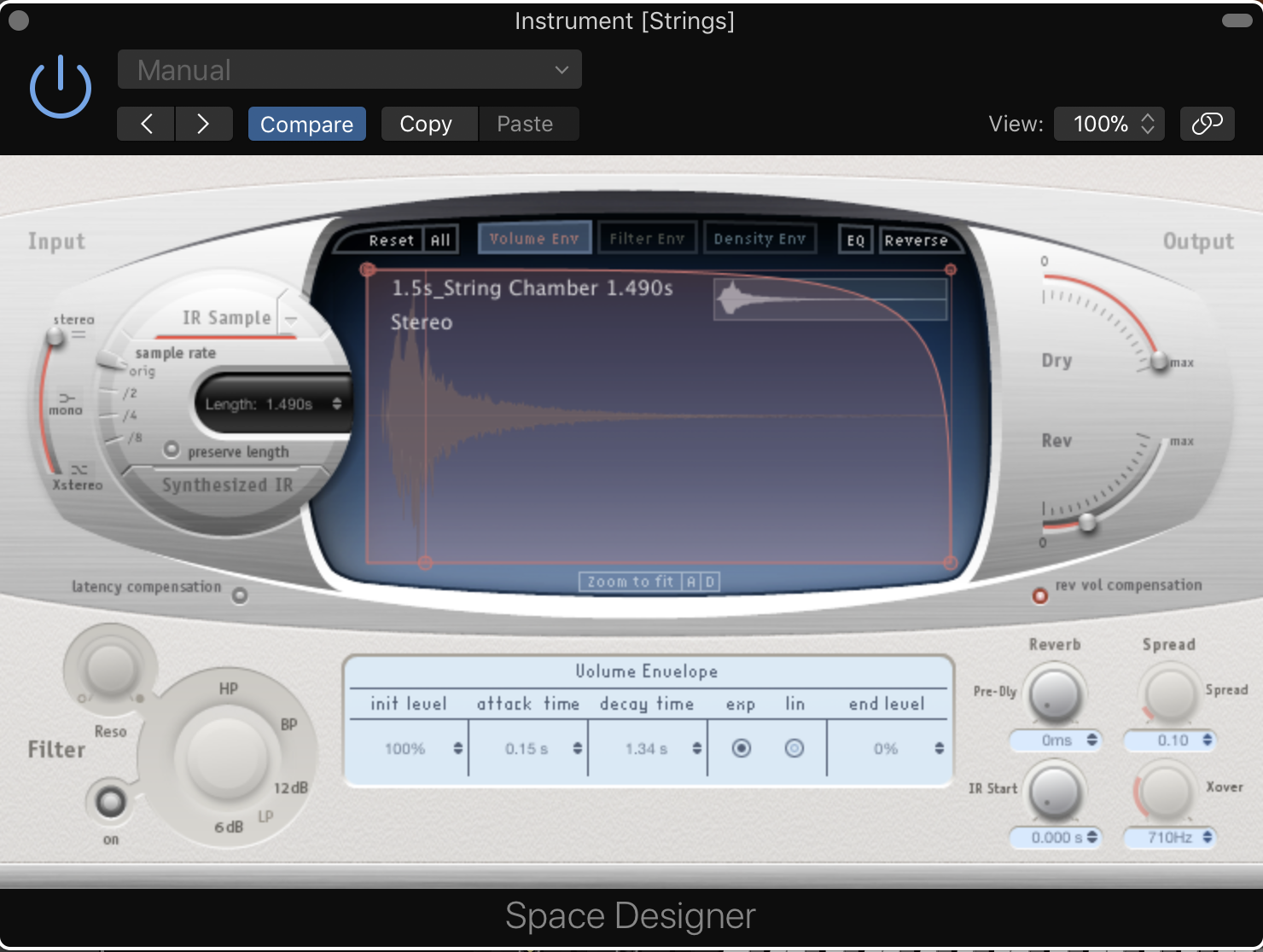Toggle latency compensation
1263x952 pixels.
(x=240, y=595)
